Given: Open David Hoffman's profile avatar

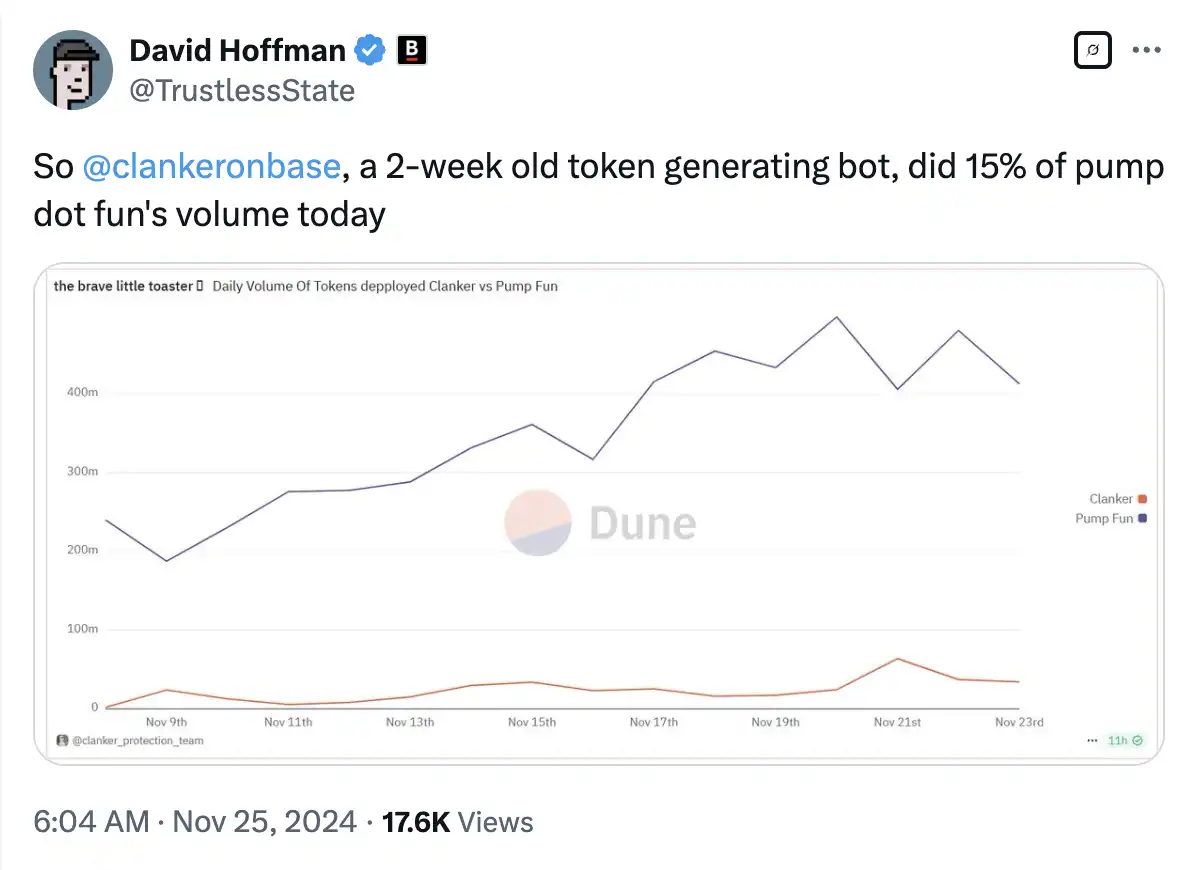Looking at the screenshot, I should (x=72, y=70).
